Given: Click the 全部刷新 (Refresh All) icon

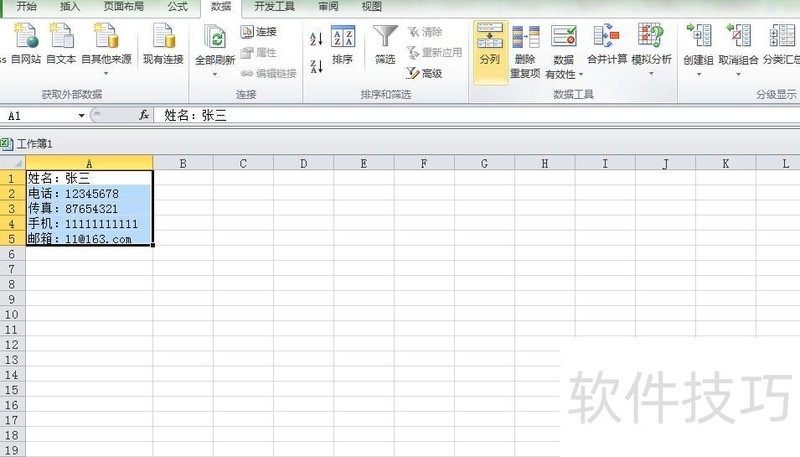Looking at the screenshot, I should click(215, 38).
